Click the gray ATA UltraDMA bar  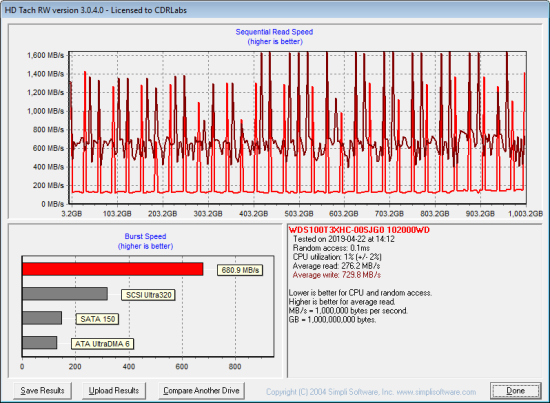40,343
